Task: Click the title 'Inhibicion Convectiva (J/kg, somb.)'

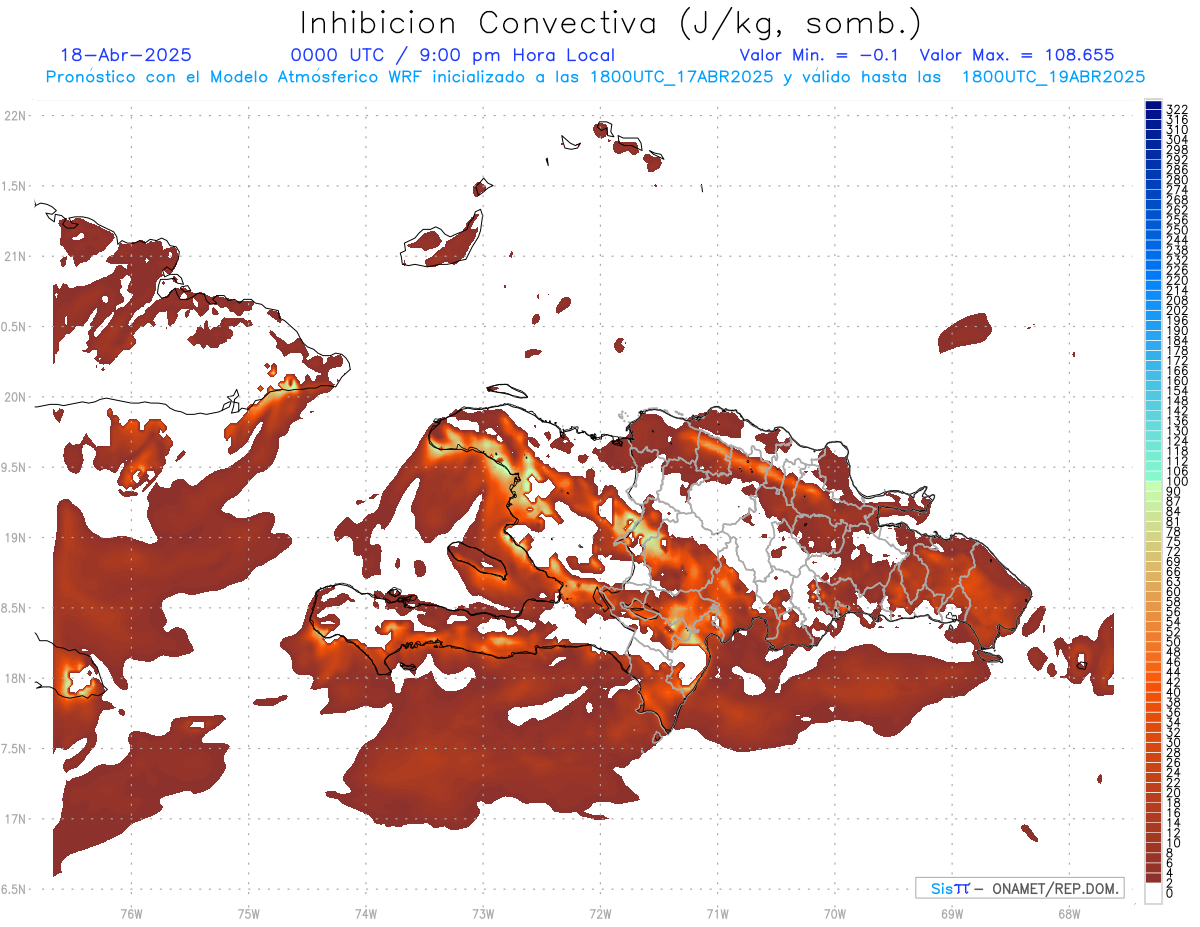Action: 611,23
